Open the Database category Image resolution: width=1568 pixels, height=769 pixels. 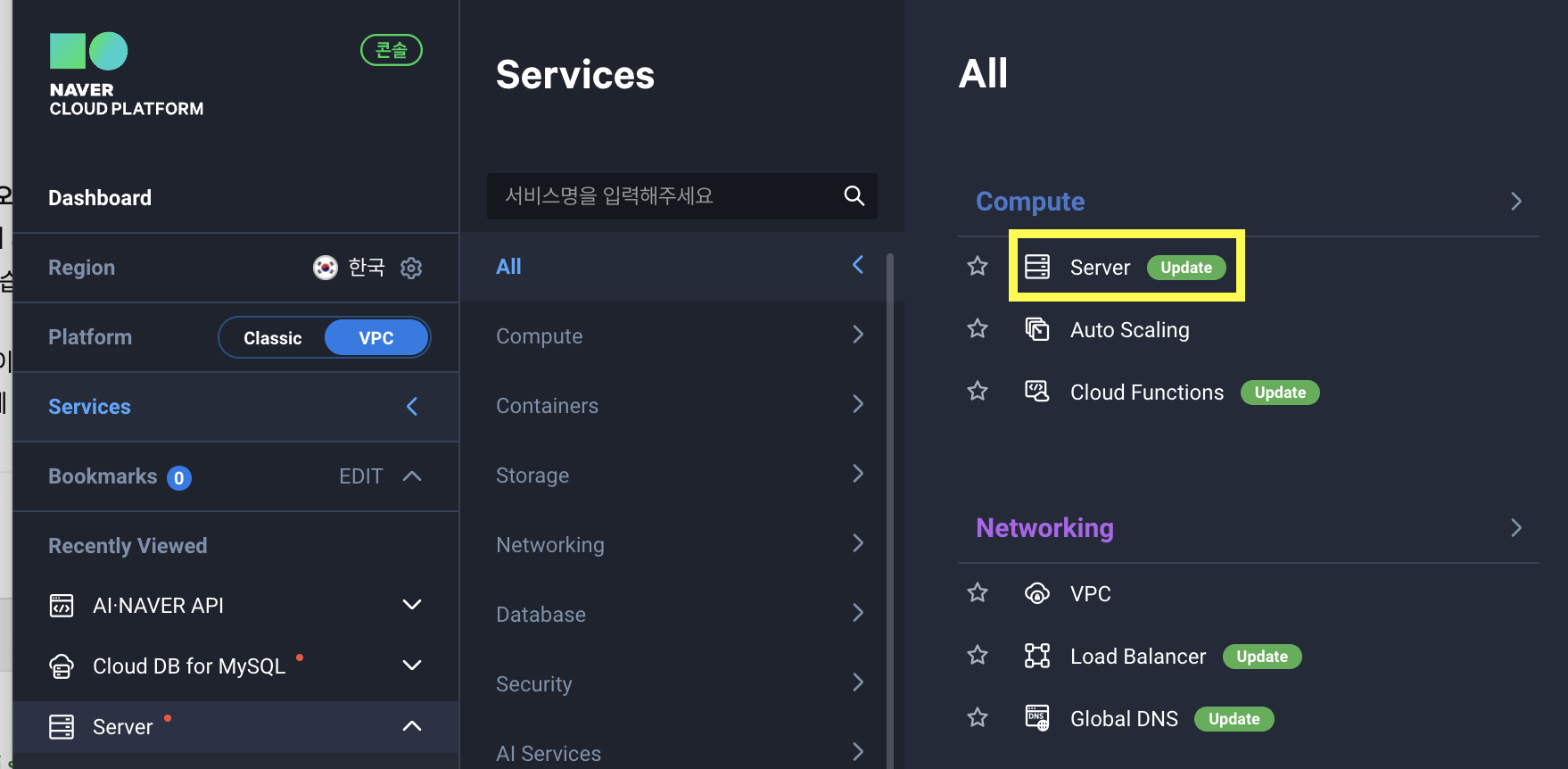tap(682, 615)
